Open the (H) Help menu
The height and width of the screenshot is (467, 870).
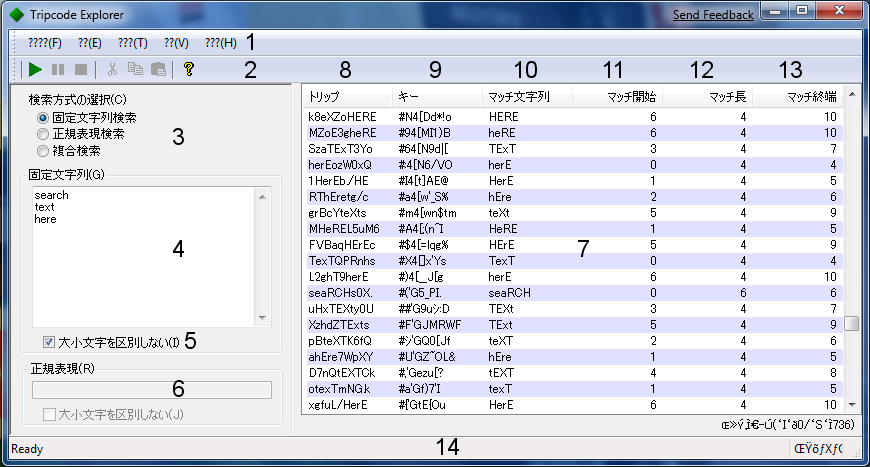pos(220,43)
